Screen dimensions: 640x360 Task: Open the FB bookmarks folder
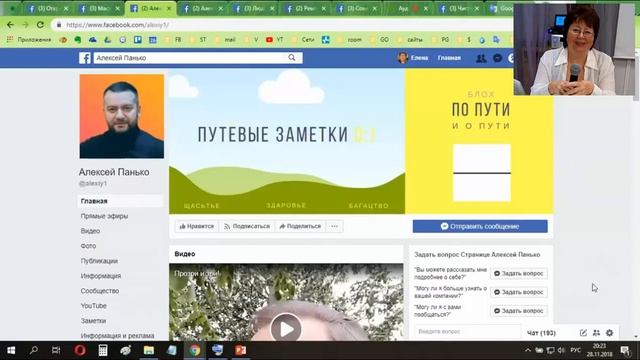tap(173, 40)
